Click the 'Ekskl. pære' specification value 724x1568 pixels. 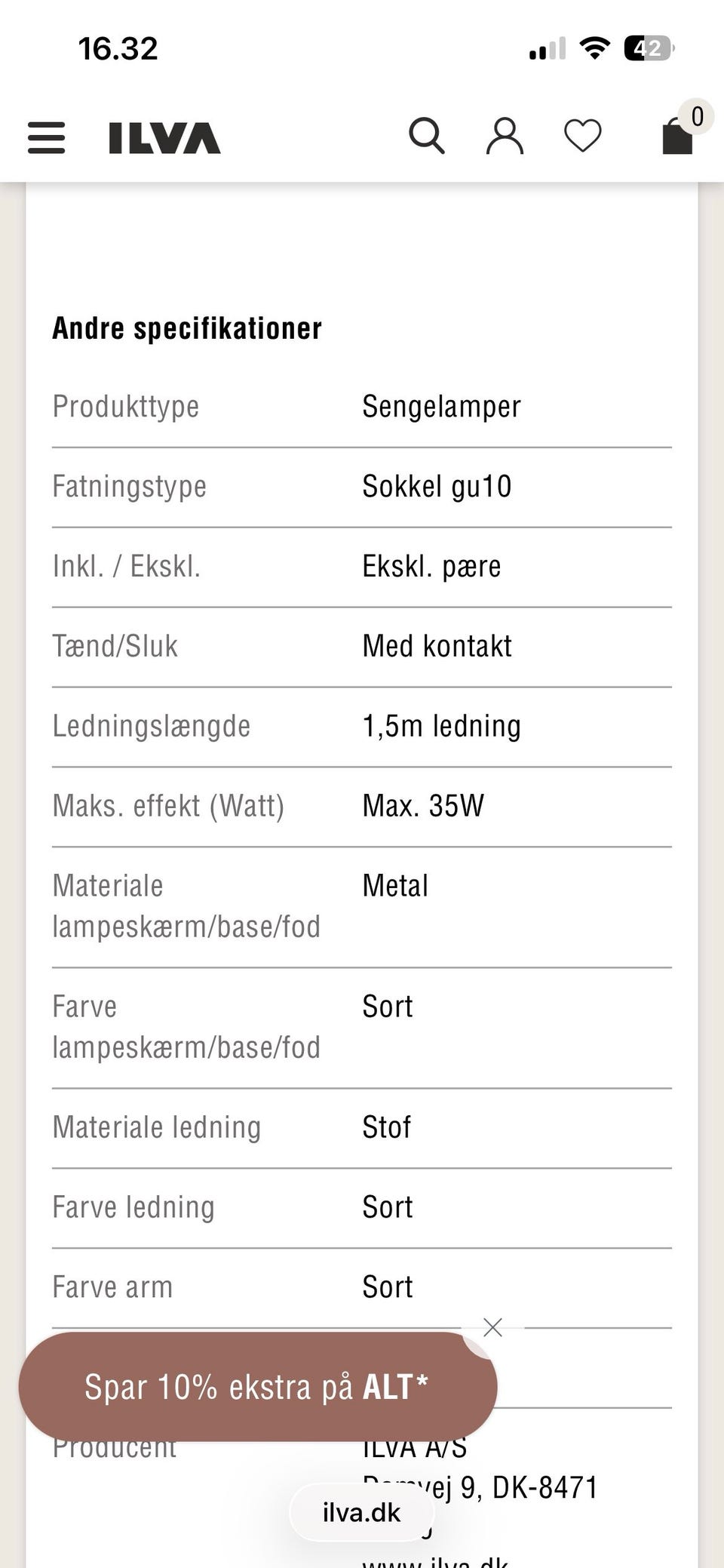pos(431,567)
